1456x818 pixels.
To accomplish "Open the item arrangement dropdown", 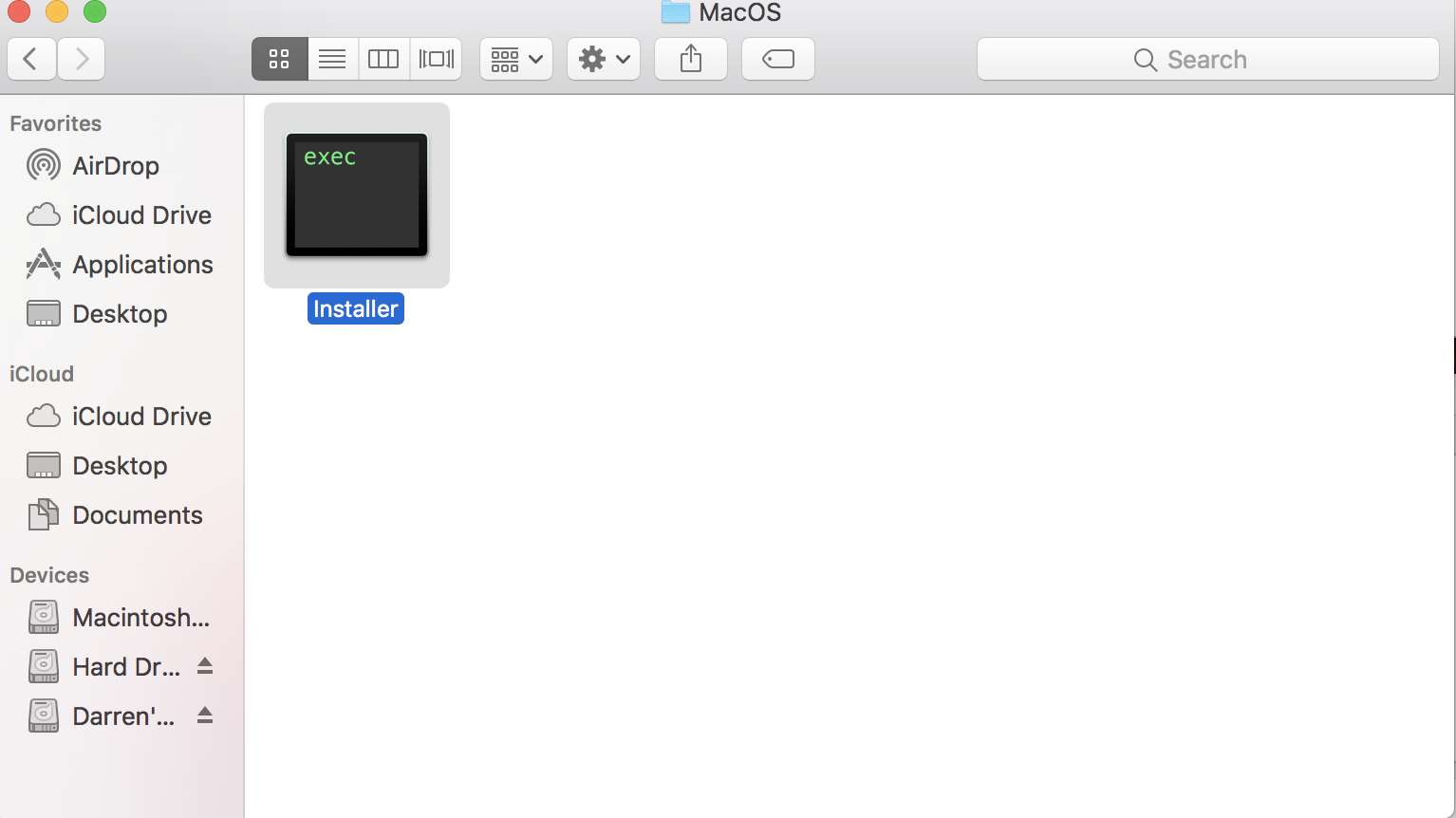I will 516,59.
